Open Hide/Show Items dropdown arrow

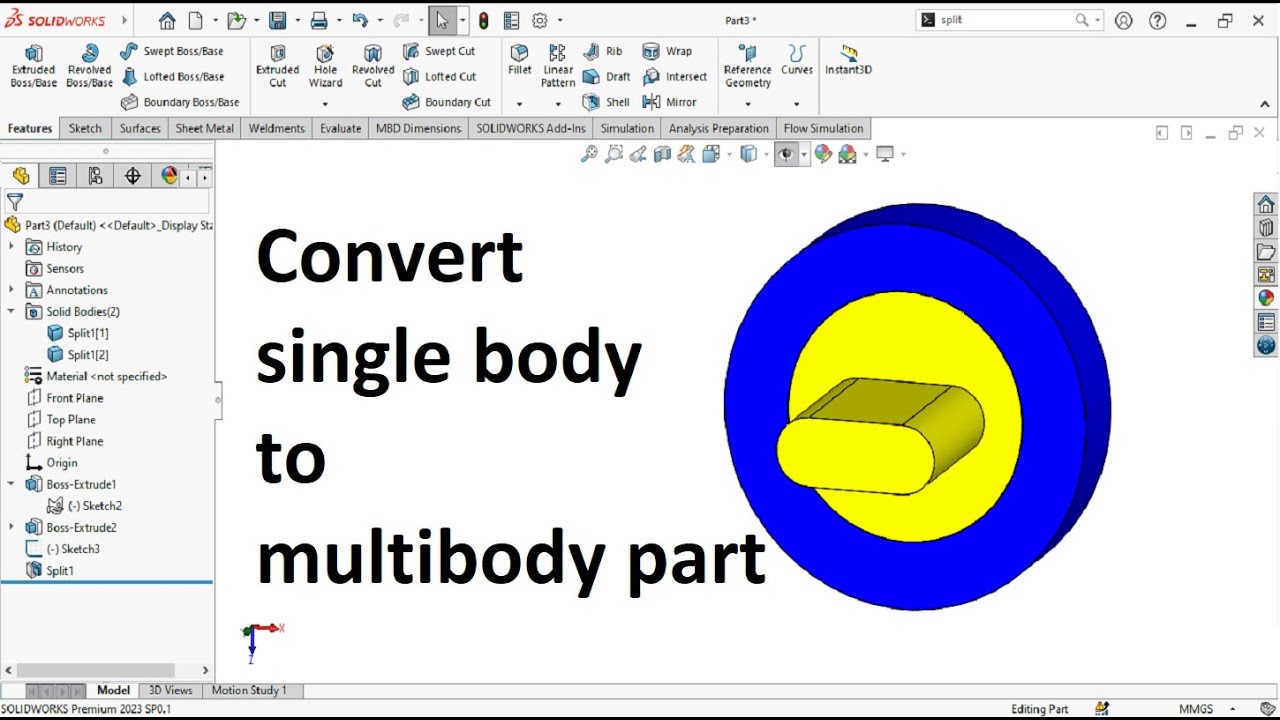803,155
